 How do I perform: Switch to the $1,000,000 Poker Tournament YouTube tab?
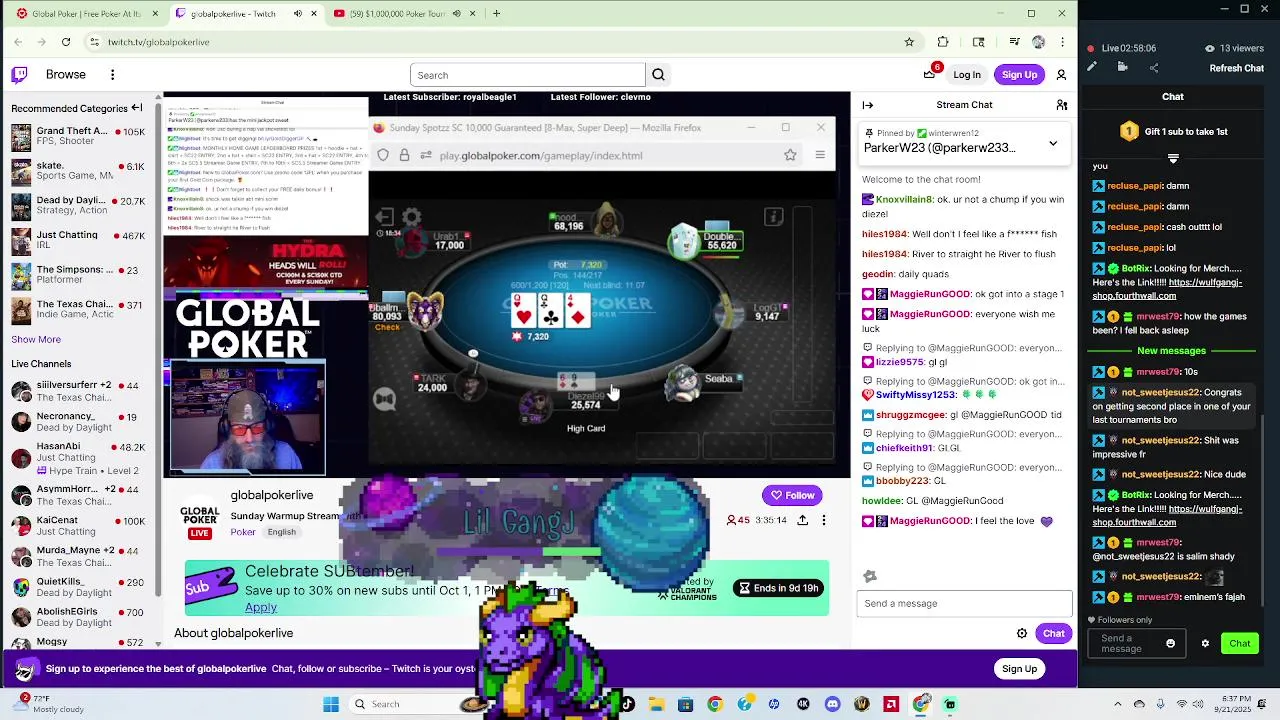point(404,14)
